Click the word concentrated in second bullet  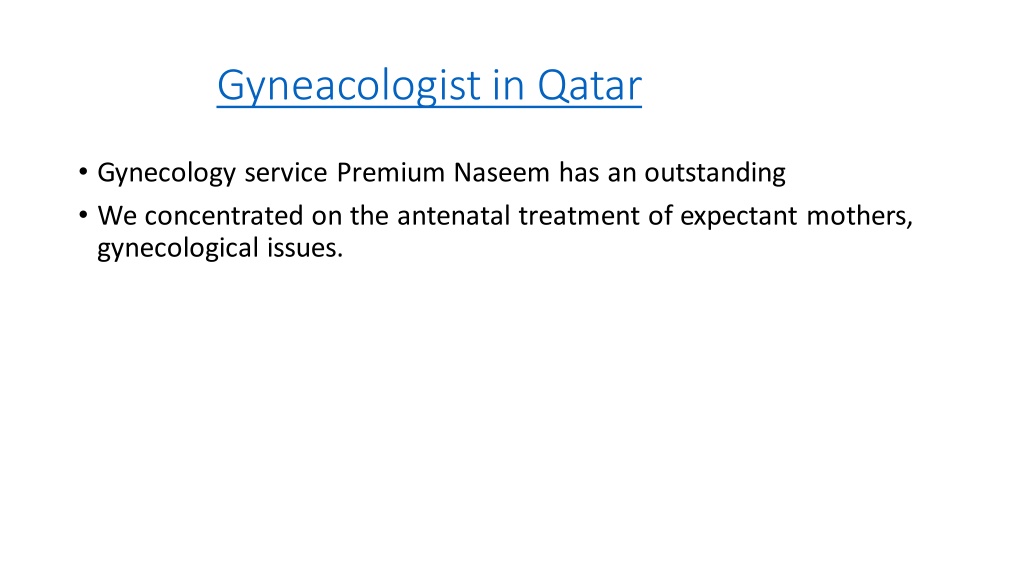224,216
